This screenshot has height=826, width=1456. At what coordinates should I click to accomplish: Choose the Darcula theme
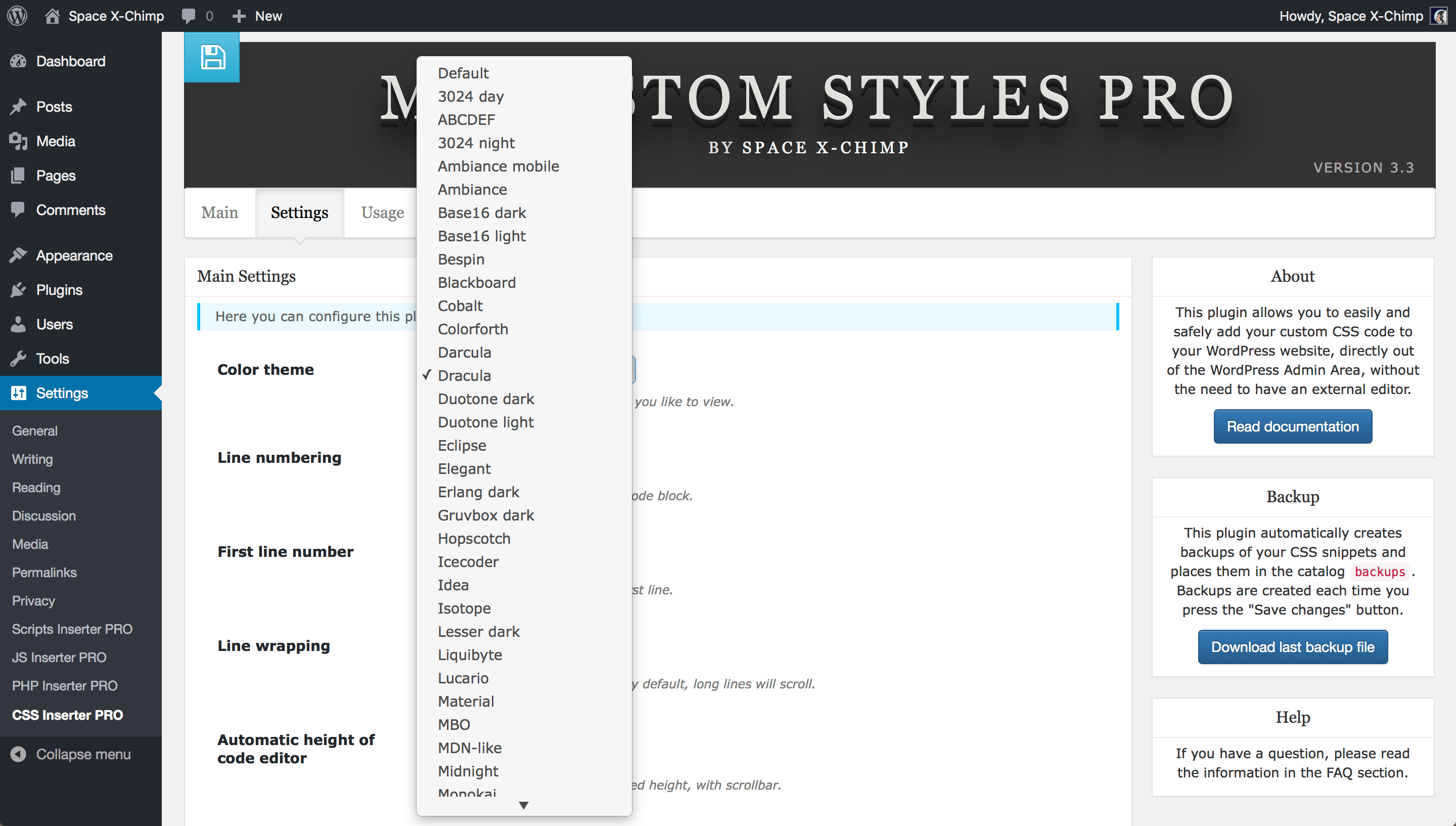pos(524,352)
